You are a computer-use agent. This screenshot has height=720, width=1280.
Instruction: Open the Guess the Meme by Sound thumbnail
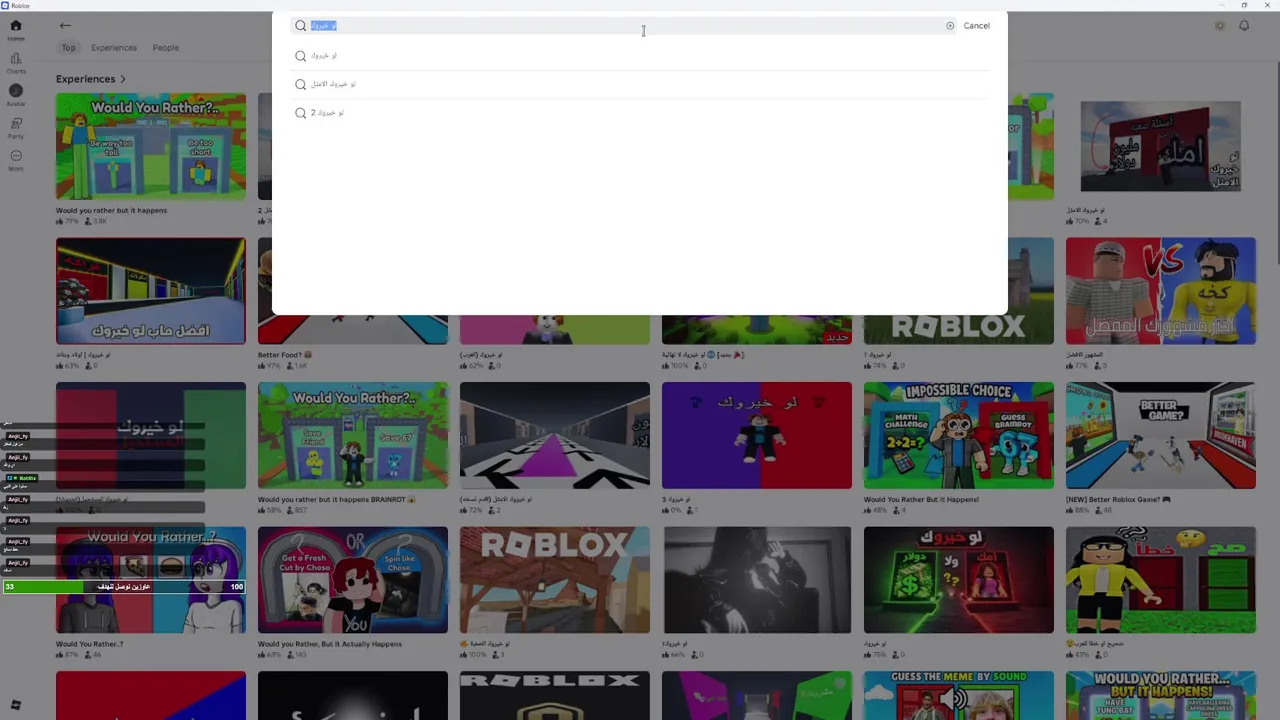coord(959,695)
